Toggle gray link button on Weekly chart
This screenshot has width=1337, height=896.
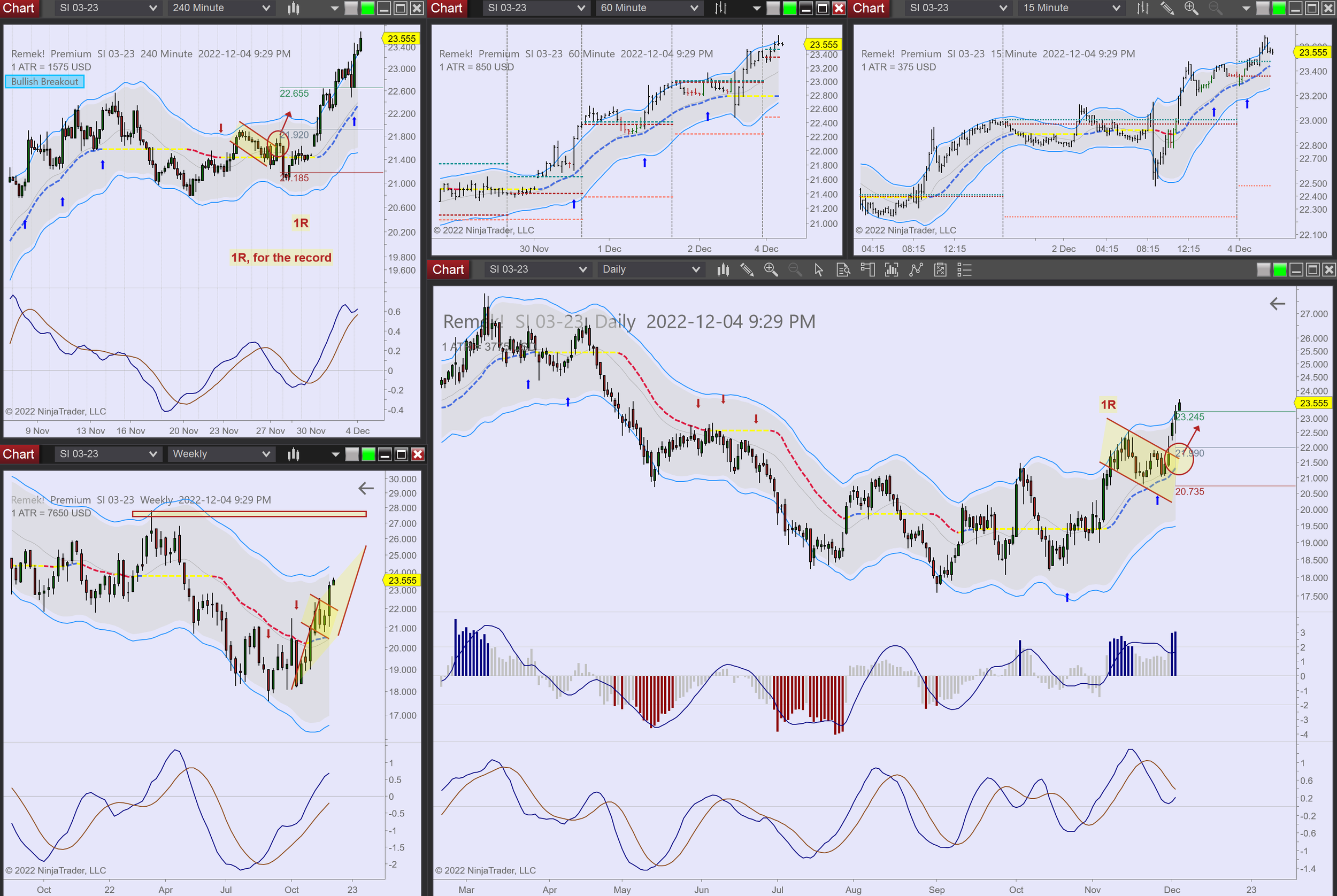(x=352, y=454)
